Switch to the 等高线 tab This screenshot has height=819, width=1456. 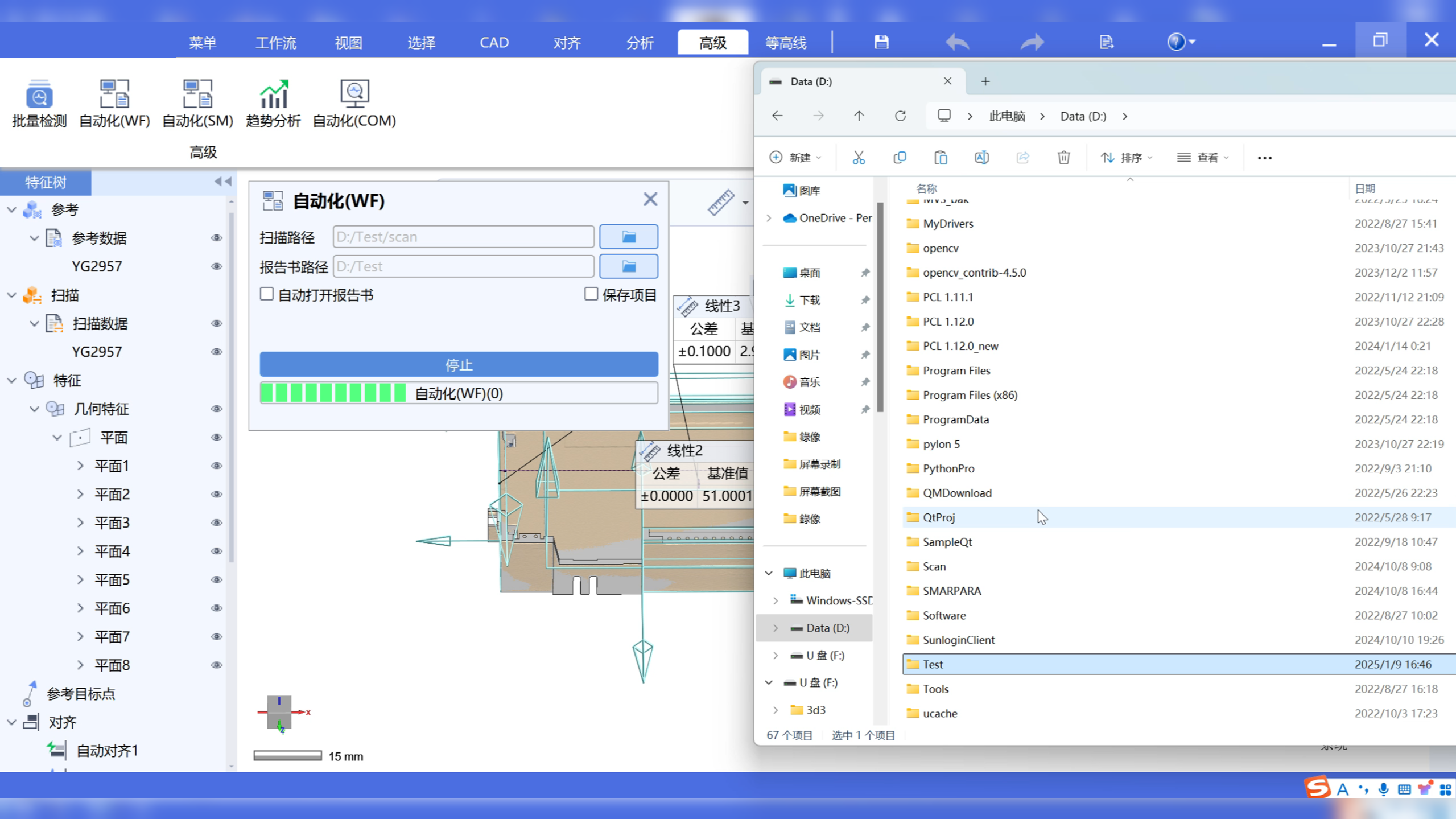(x=786, y=43)
